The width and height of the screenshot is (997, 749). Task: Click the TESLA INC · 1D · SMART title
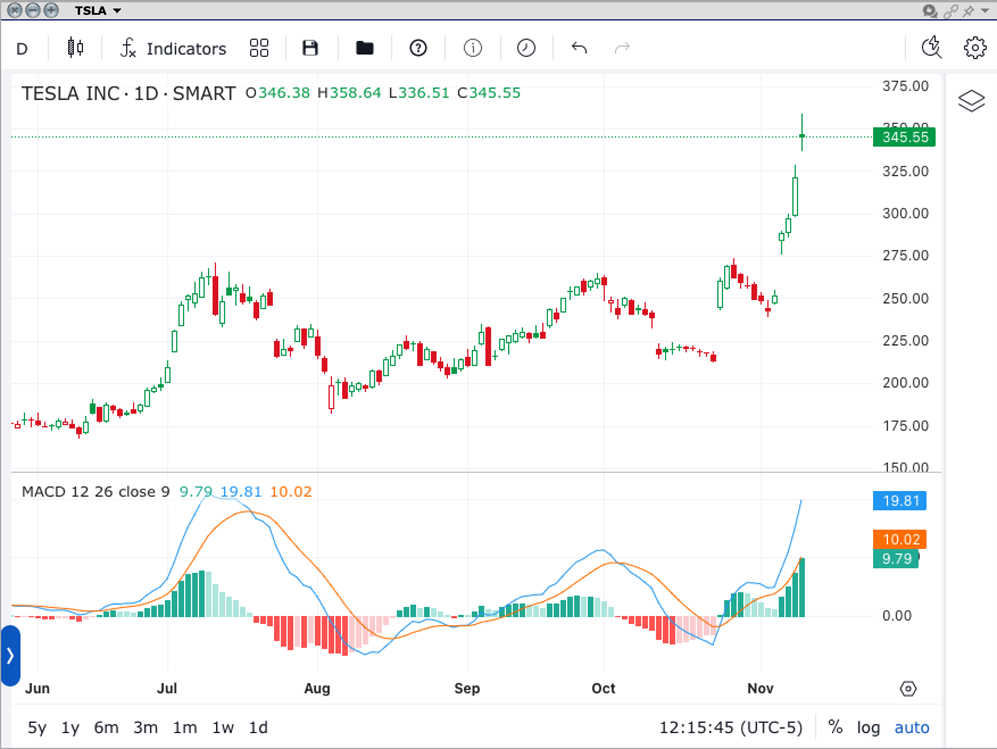pos(128,93)
